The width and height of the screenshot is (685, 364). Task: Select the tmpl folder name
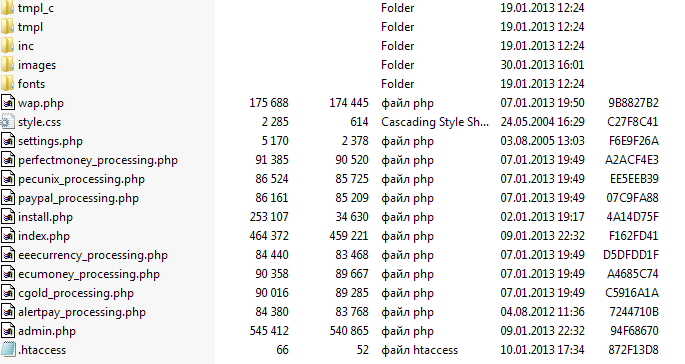[x=31, y=27]
